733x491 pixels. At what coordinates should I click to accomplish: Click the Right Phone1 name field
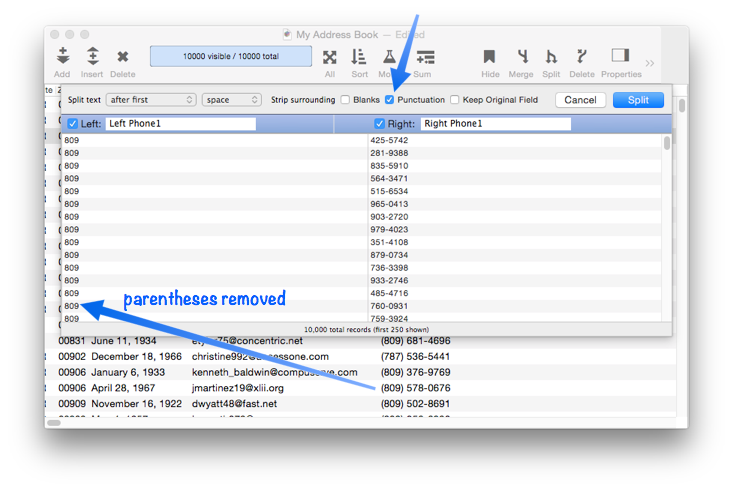coord(494,124)
